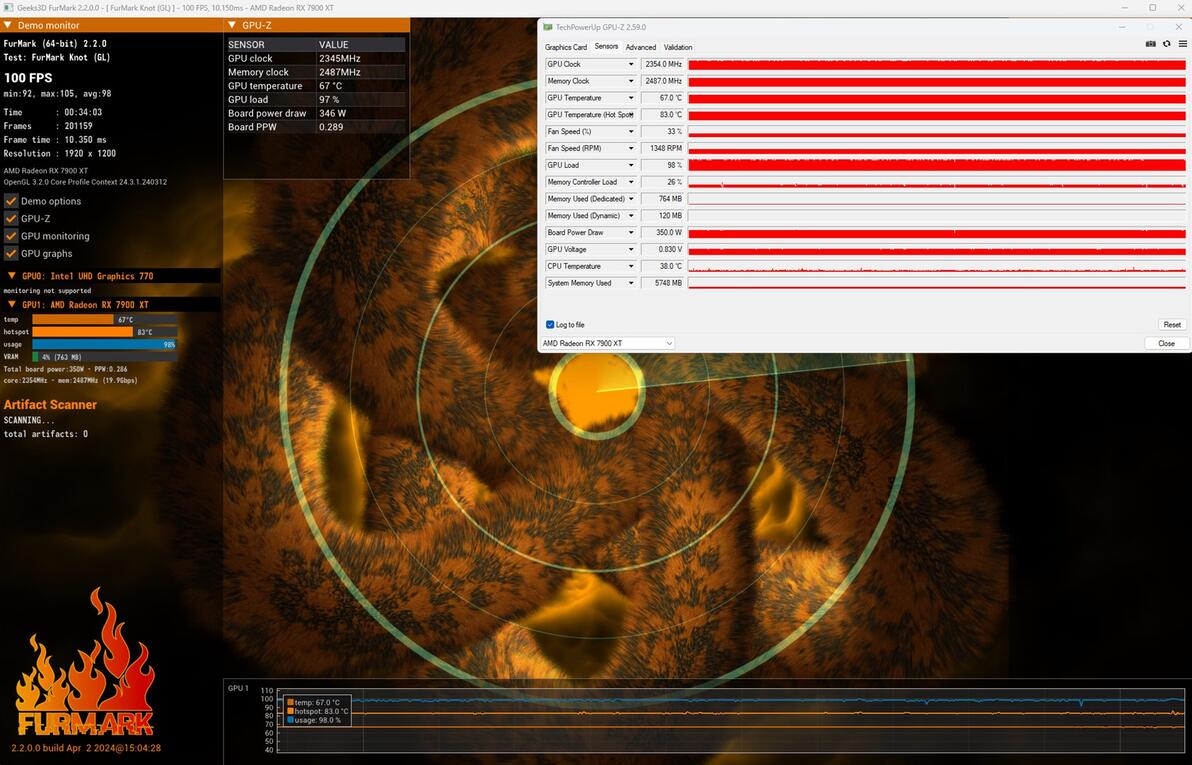1192x765 pixels.
Task: Select the Sensors tab
Action: pyautogui.click(x=606, y=46)
